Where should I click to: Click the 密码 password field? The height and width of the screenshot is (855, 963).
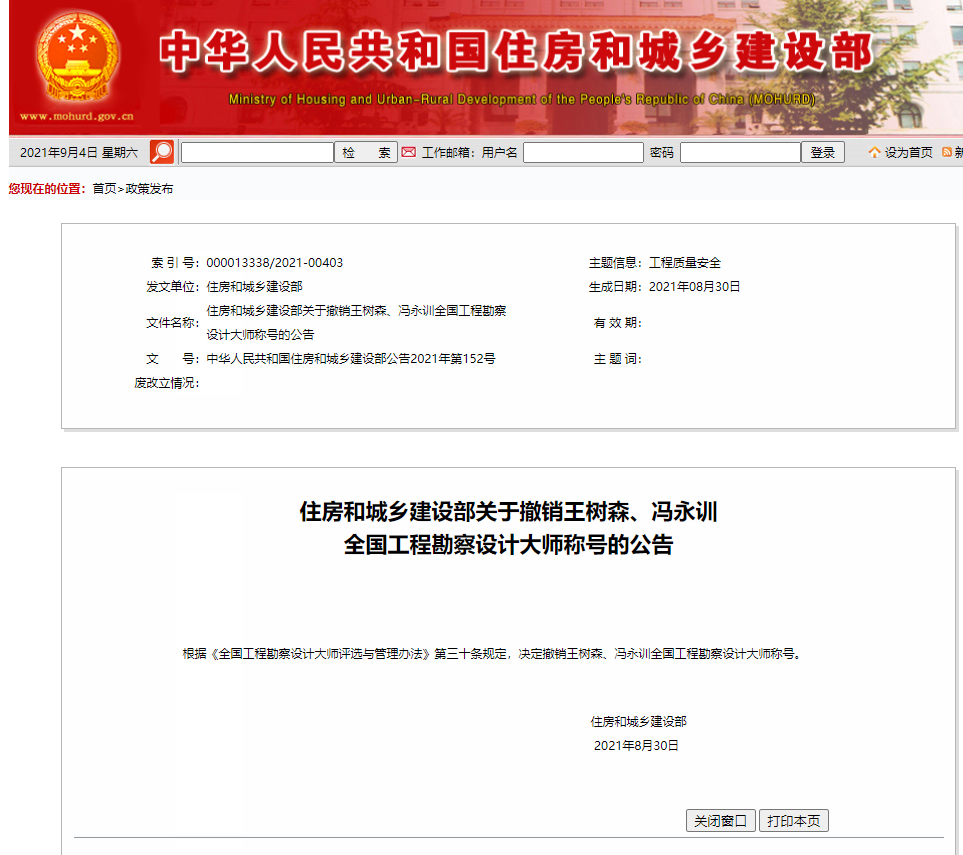pyautogui.click(x=740, y=153)
